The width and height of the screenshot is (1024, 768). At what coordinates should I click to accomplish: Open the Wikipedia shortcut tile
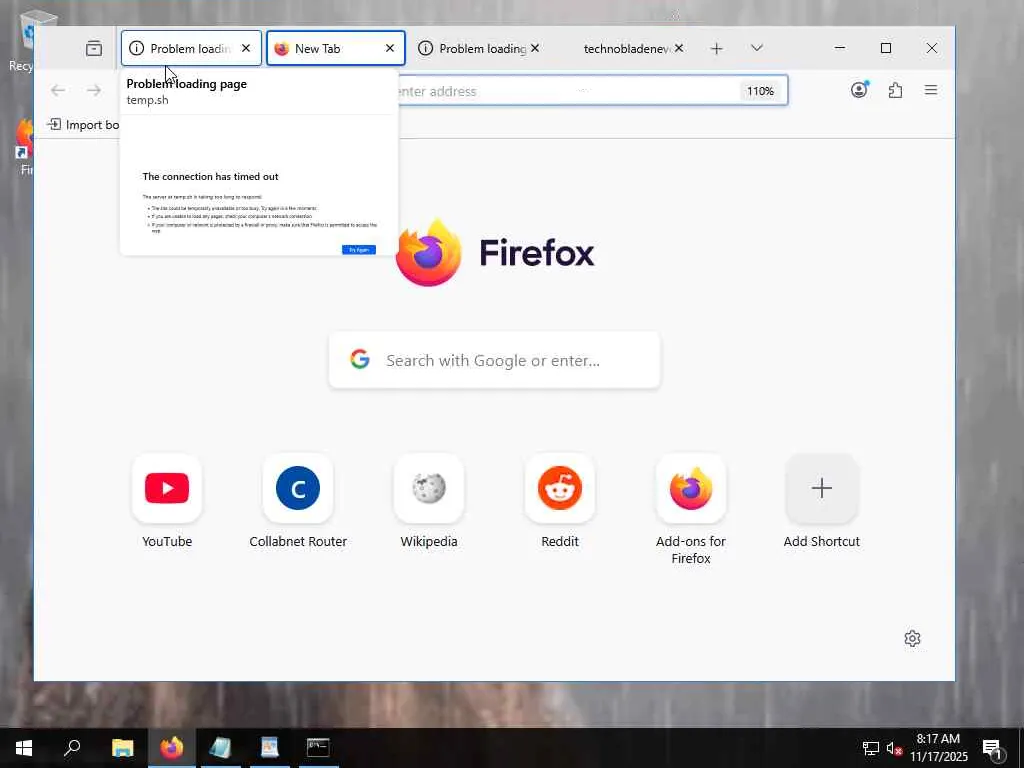pyautogui.click(x=429, y=488)
